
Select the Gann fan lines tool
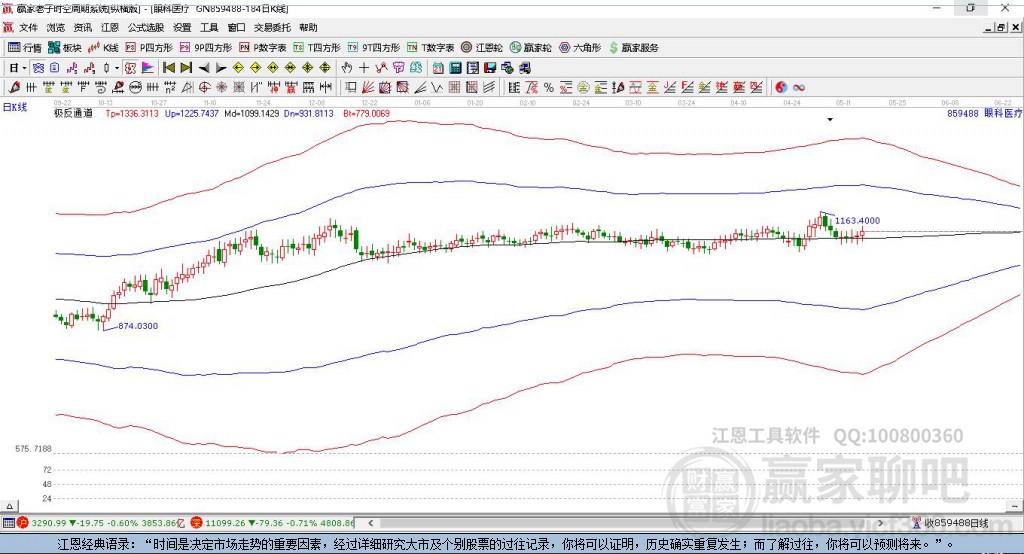(368, 88)
